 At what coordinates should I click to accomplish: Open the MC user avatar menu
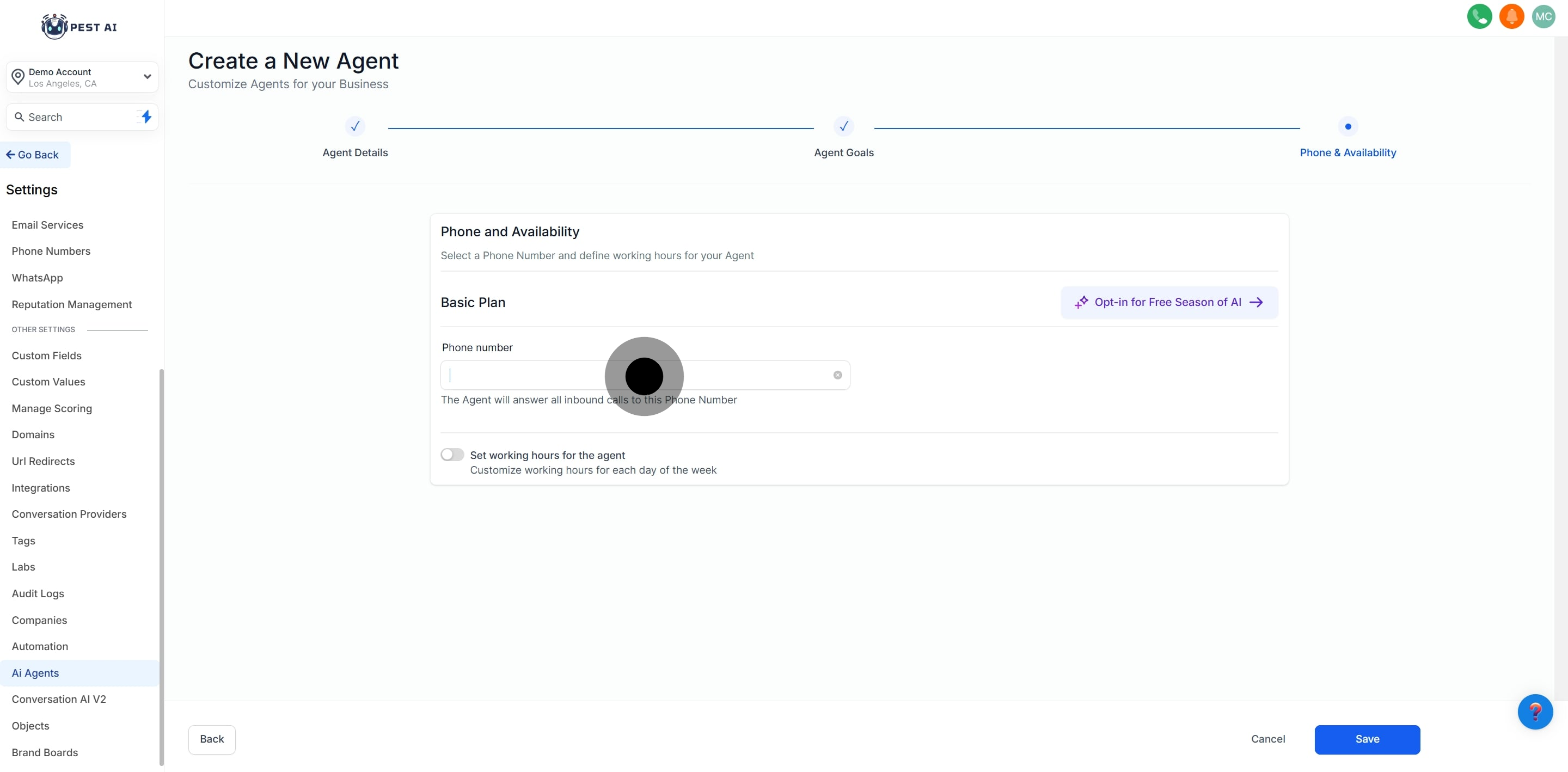click(1543, 16)
